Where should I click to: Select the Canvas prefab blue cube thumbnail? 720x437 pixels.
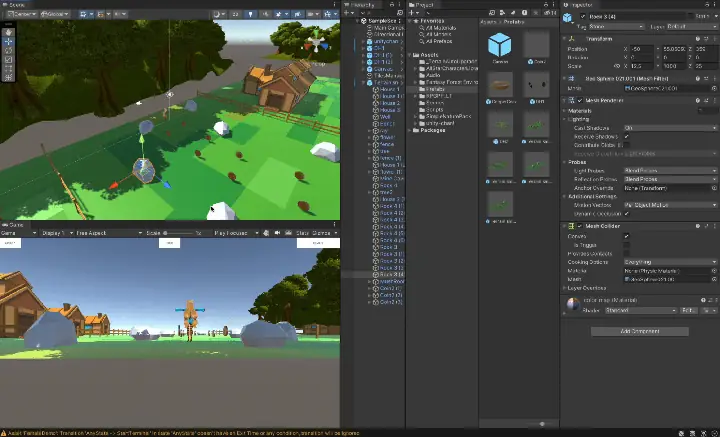[x=500, y=45]
